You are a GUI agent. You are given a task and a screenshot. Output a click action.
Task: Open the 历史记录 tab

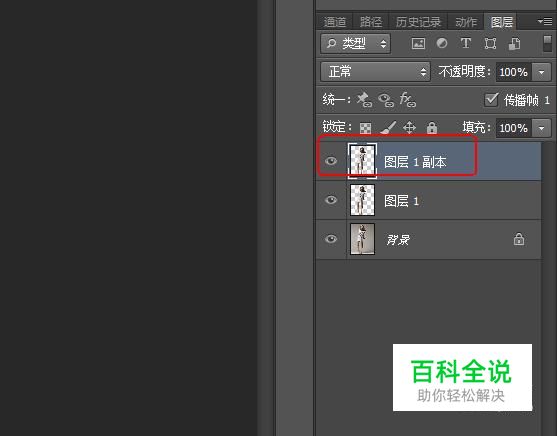tap(418, 22)
